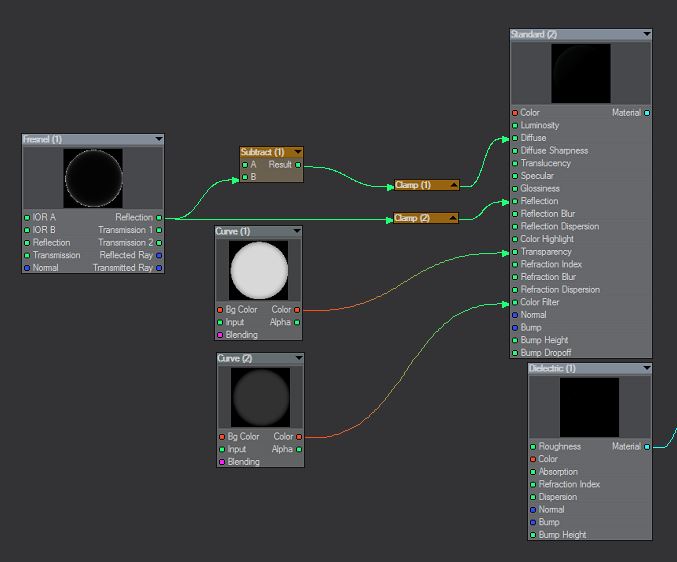Viewport: 677px width, 562px height.
Task: Click the Curve (1) sphere preview thumbnail
Action: click(x=259, y=270)
